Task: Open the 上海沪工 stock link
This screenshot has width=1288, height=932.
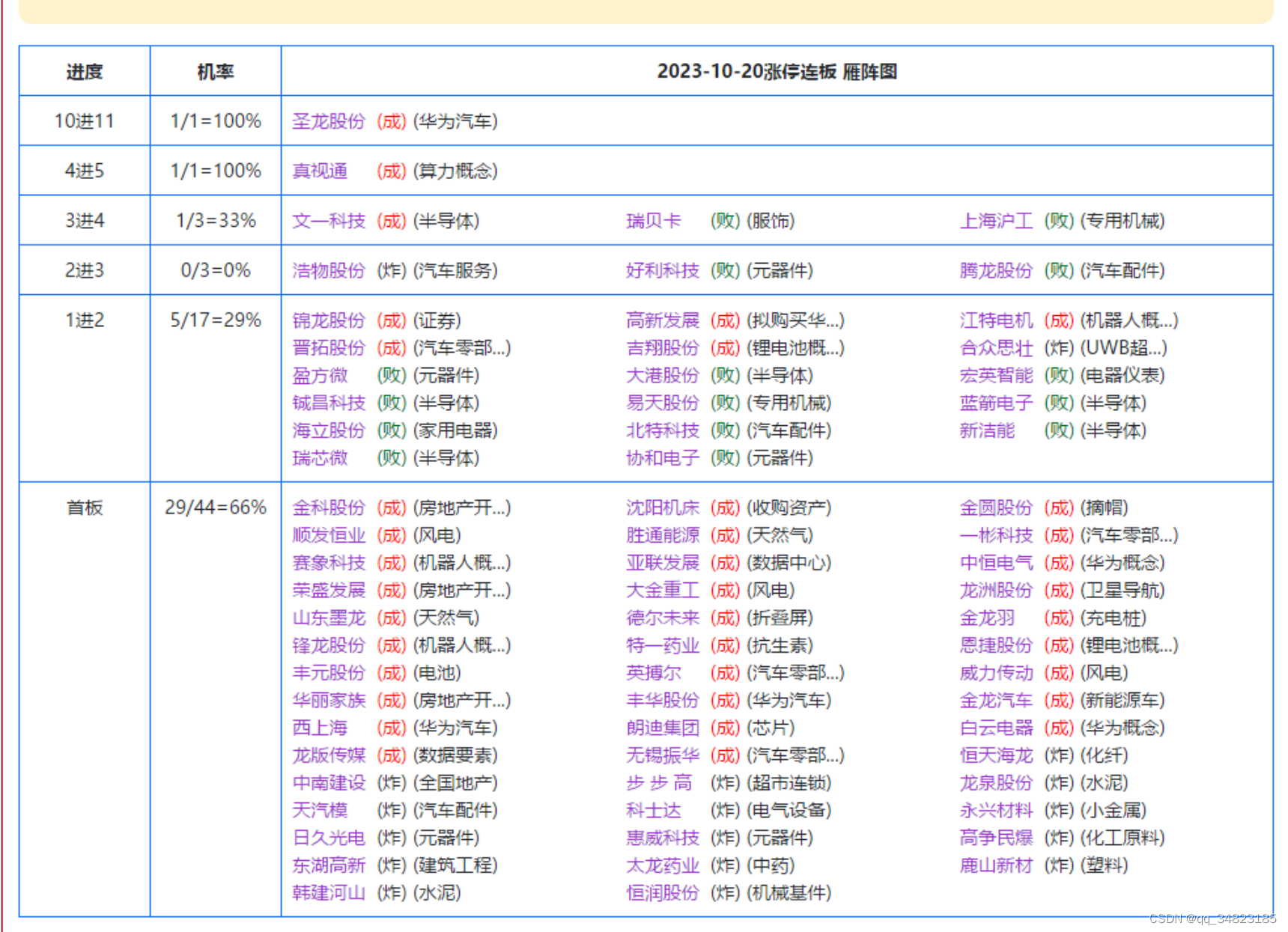Action: [x=997, y=221]
